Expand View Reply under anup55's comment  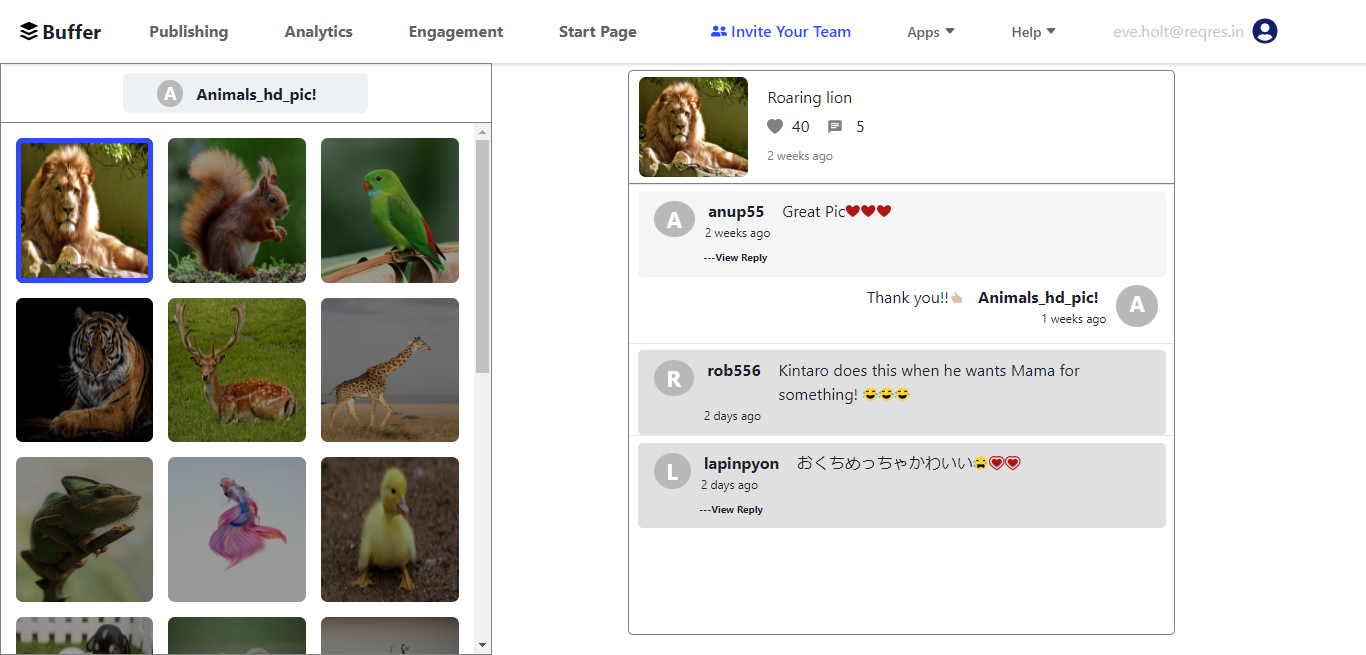tap(735, 258)
